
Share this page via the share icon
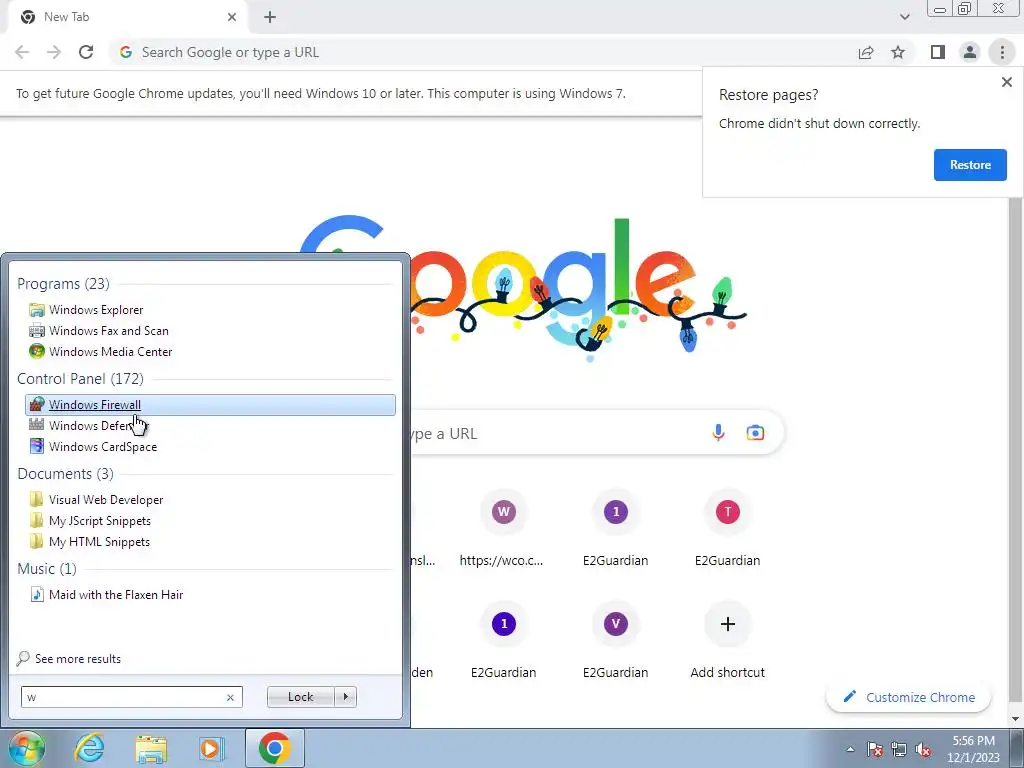click(866, 52)
